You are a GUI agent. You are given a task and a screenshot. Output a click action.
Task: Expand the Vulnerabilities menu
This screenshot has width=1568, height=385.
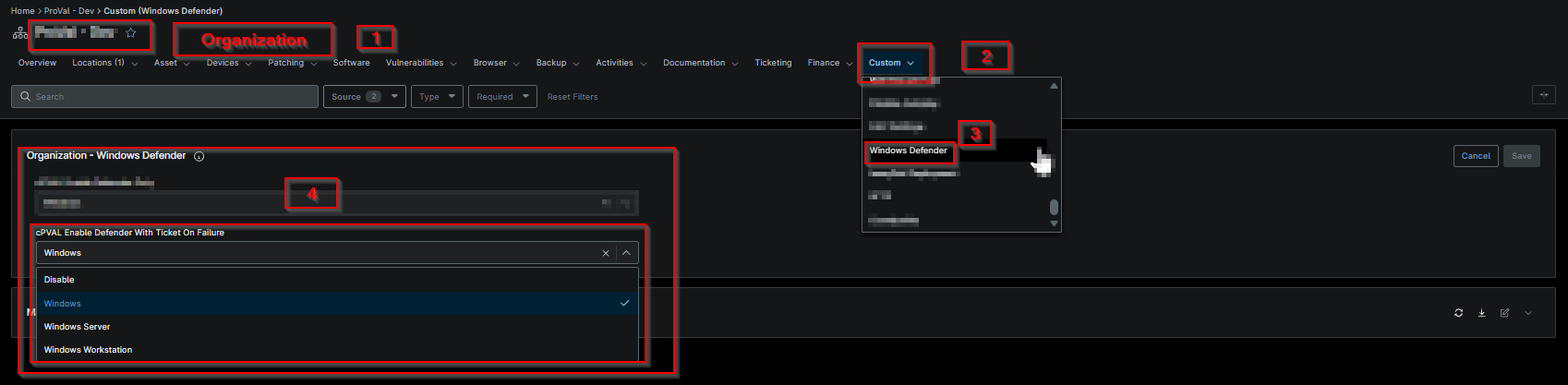421,63
